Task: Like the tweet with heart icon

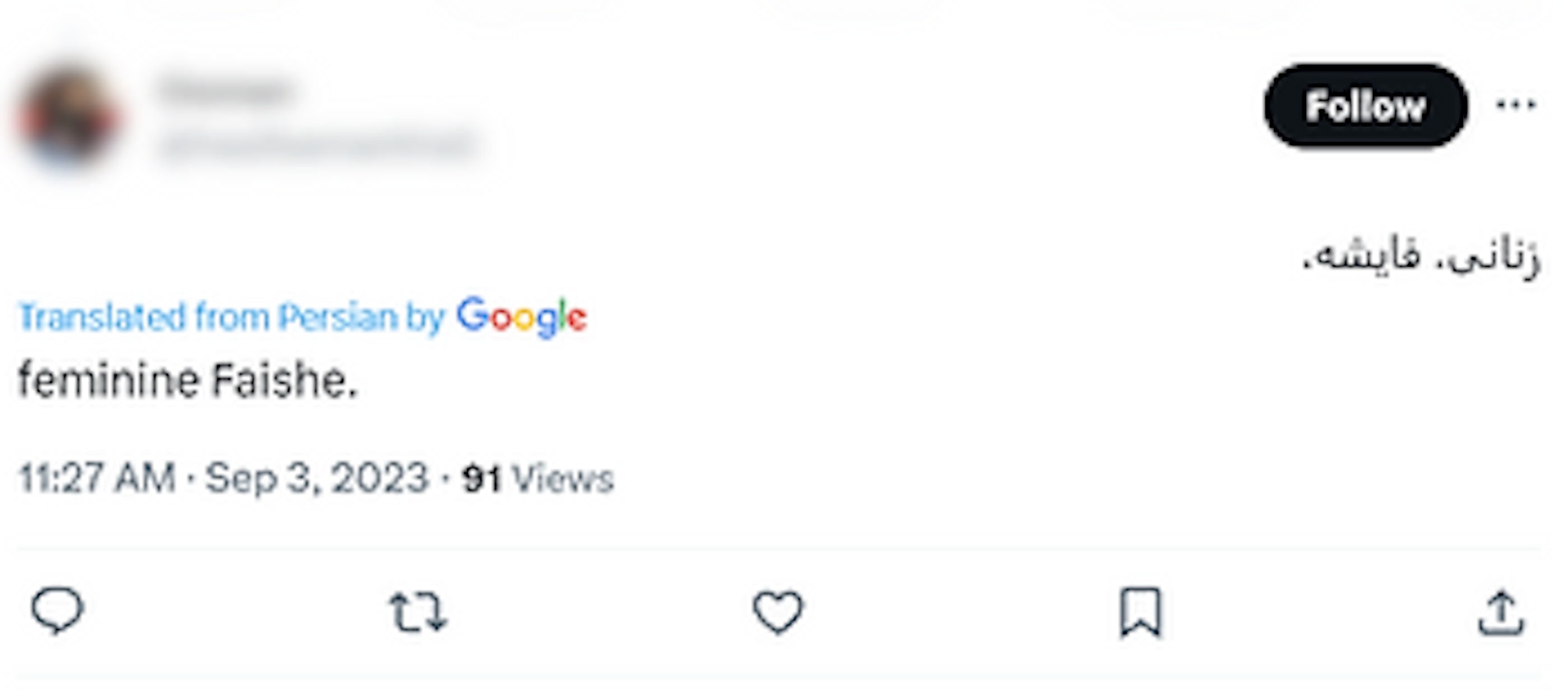Action: tap(778, 612)
